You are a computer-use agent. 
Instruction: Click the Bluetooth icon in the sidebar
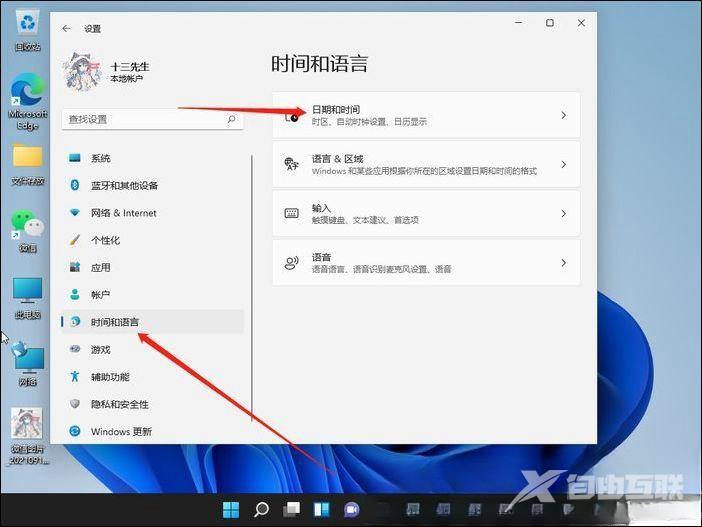[x=75, y=184]
